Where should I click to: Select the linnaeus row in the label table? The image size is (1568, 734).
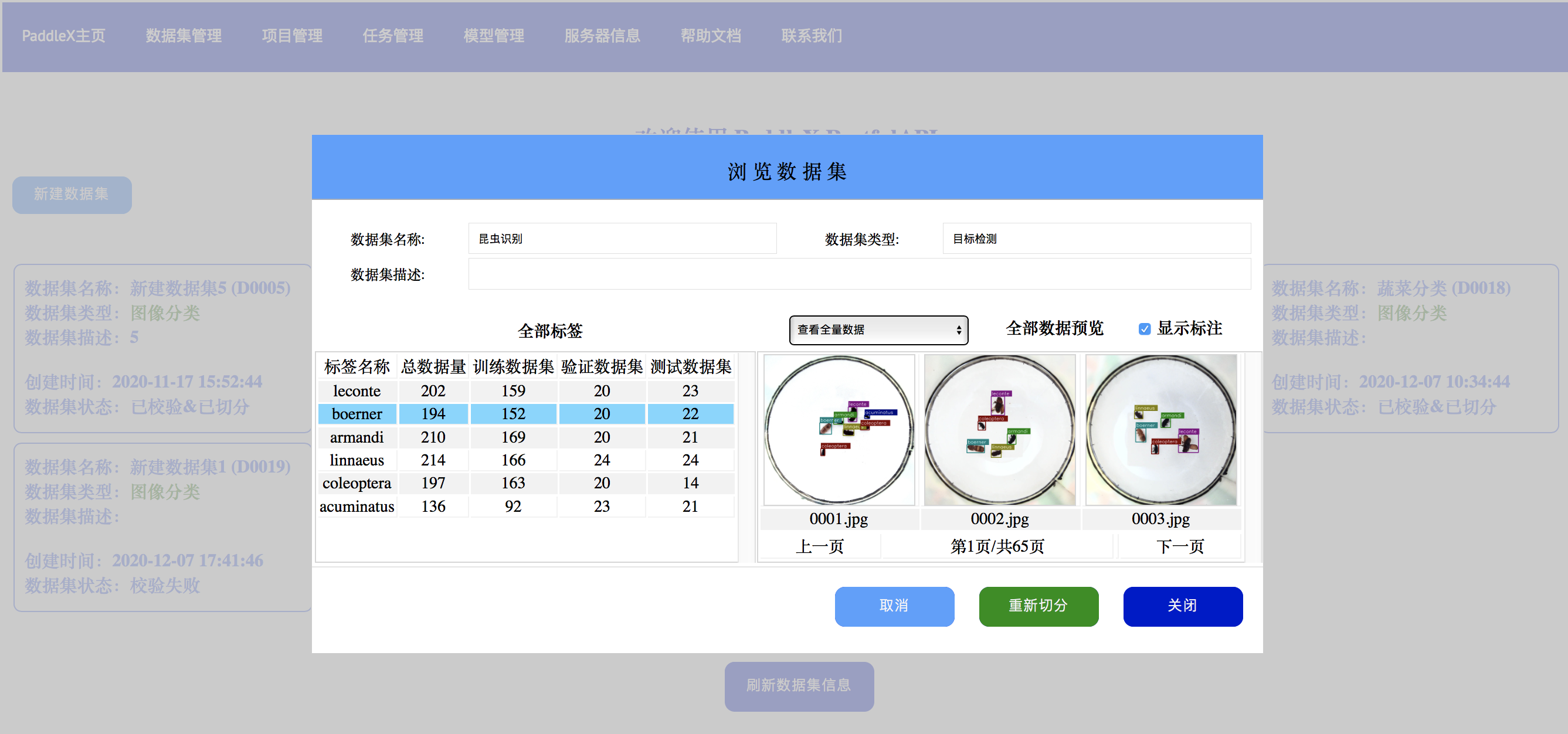357,460
